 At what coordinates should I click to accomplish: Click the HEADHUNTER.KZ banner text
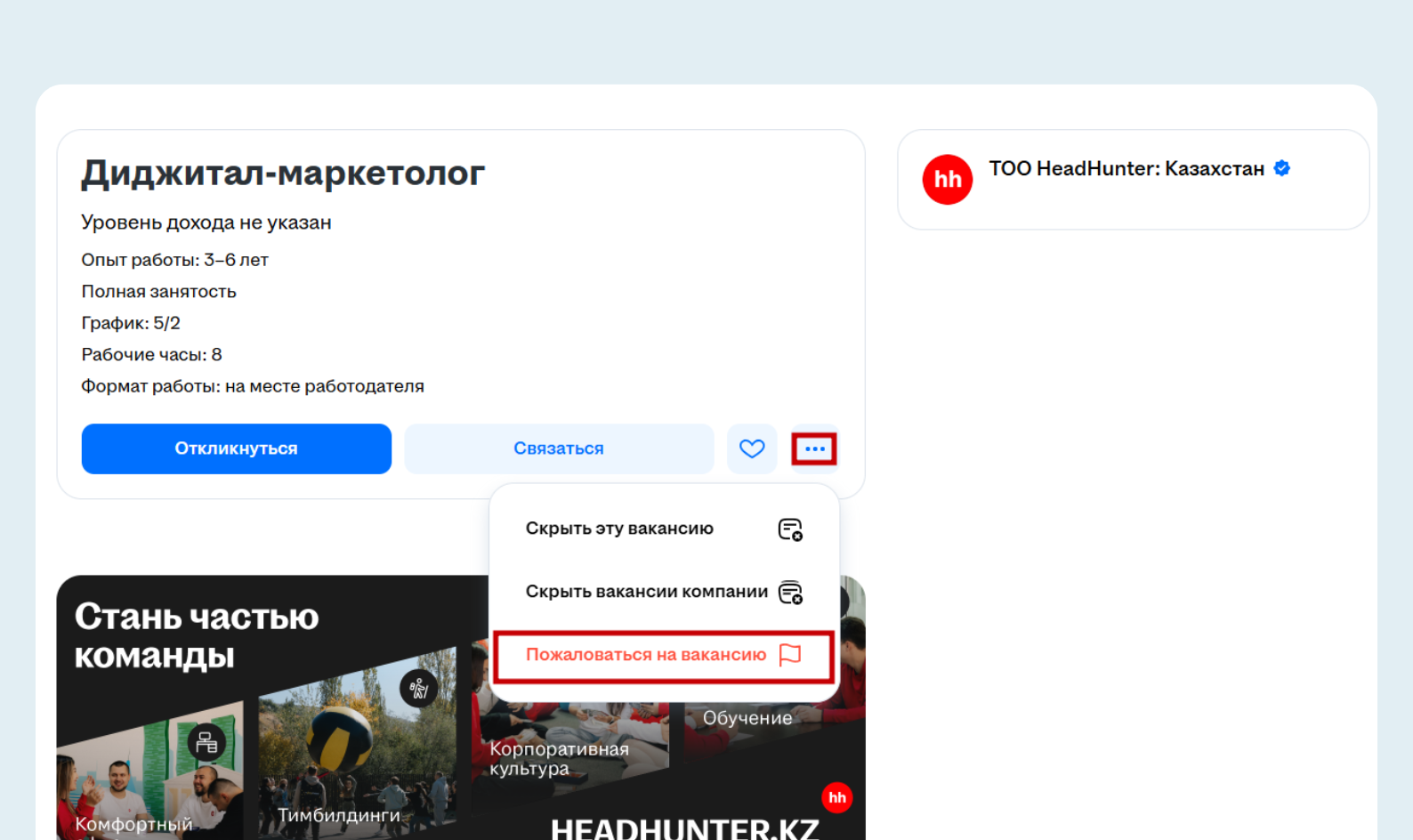click(685, 828)
